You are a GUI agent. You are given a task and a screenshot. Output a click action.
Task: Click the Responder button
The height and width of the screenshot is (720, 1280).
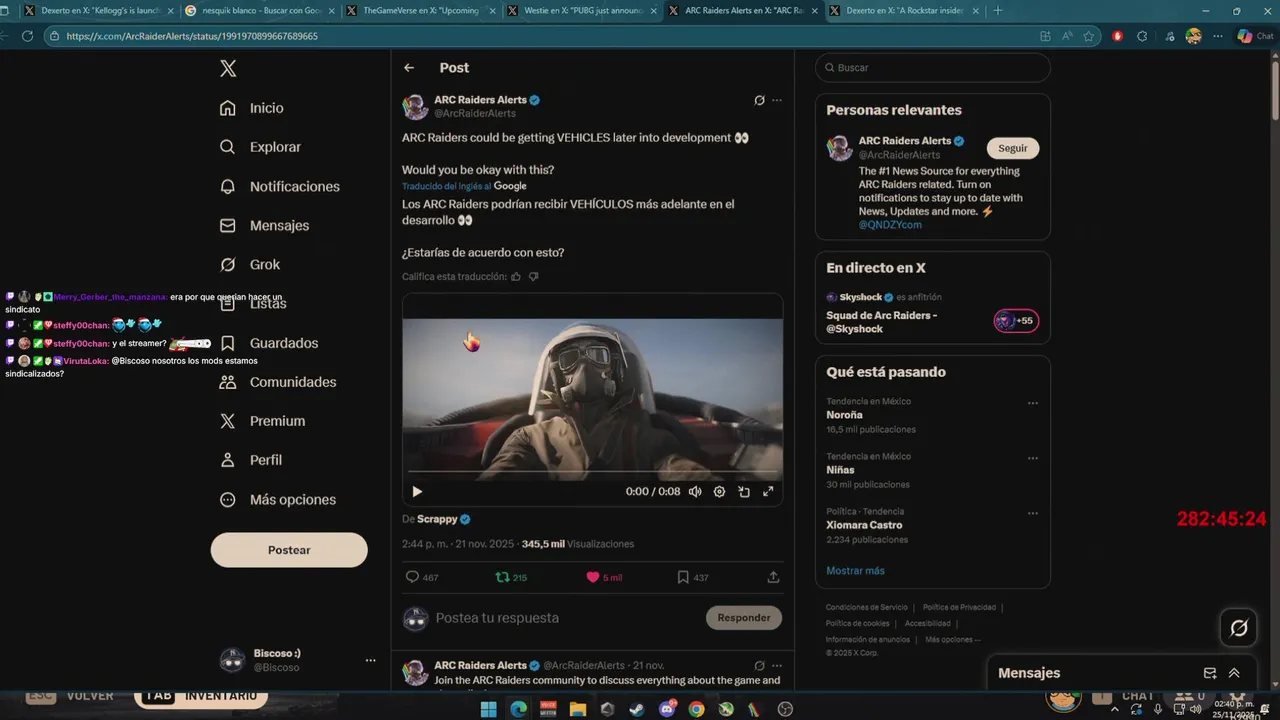click(x=744, y=618)
